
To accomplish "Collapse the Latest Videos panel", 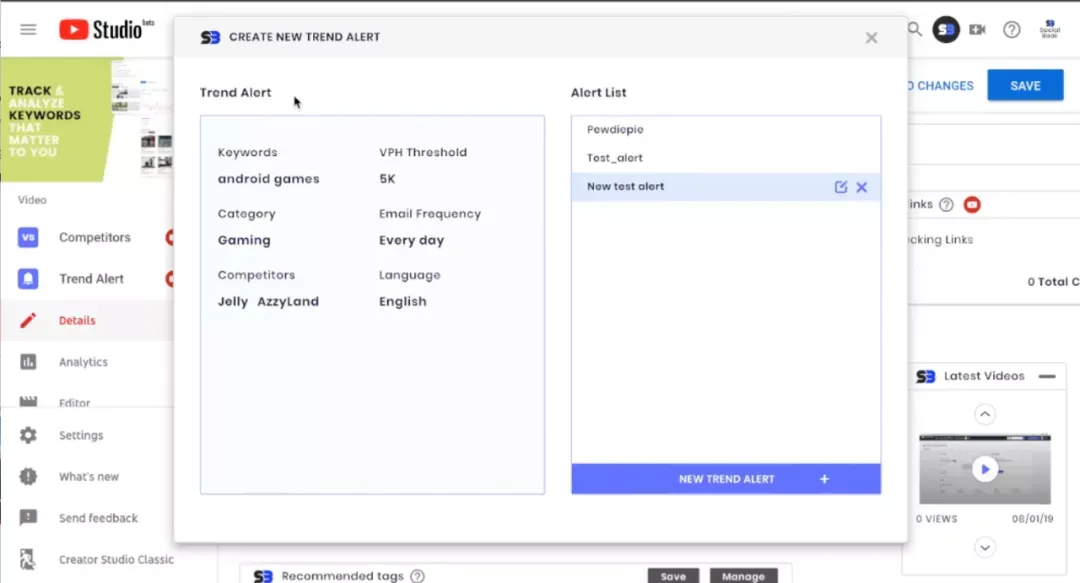I will [1047, 376].
